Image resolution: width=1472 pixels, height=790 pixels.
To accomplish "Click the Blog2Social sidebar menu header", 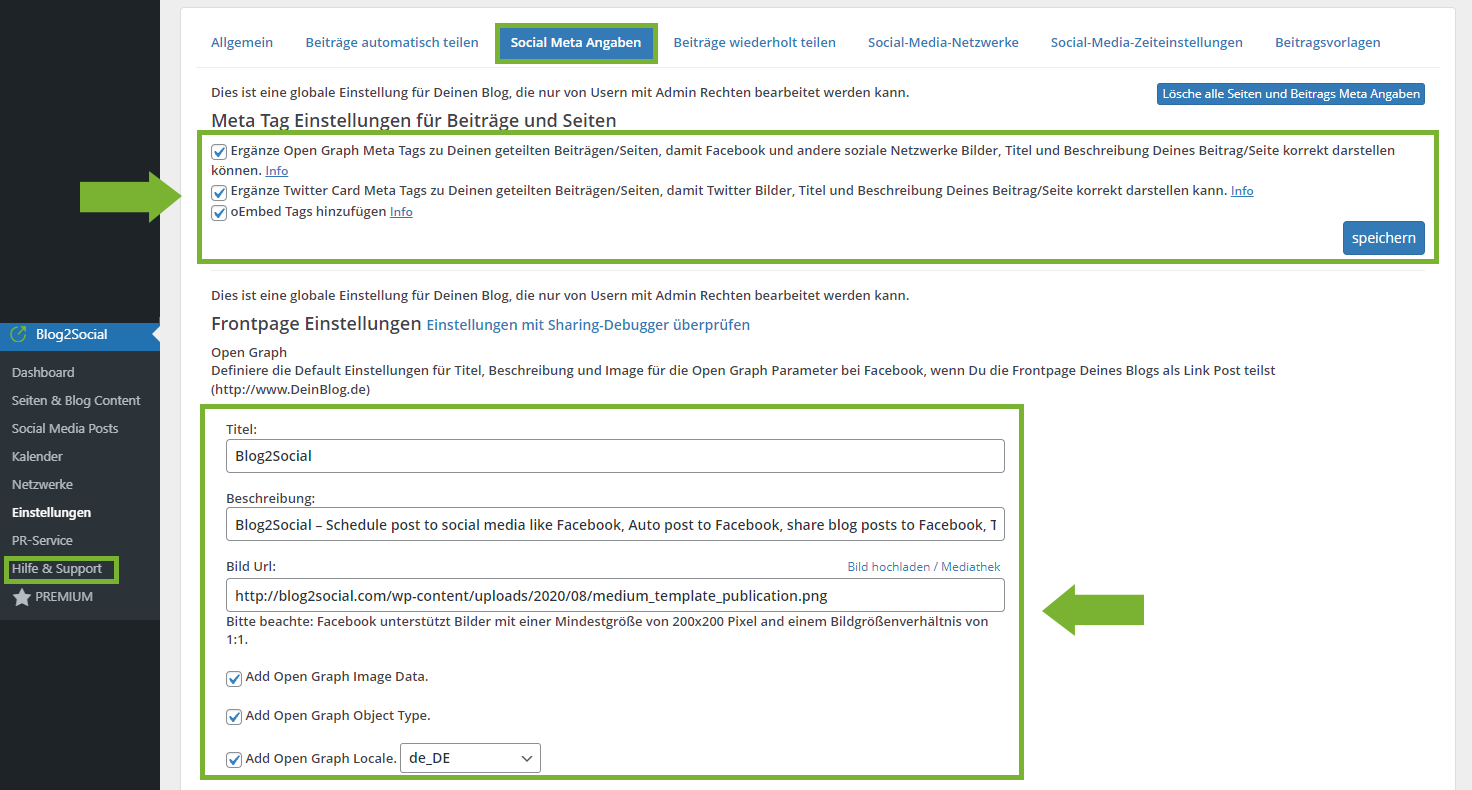I will click(80, 335).
